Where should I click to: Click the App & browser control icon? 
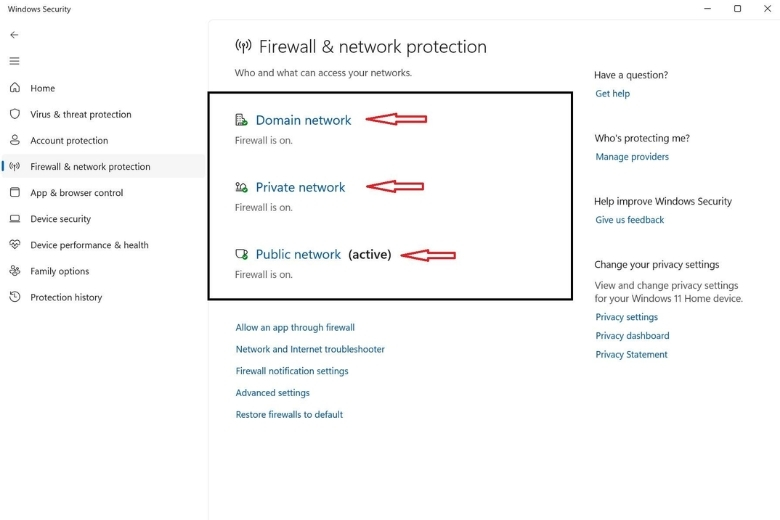(x=15, y=192)
